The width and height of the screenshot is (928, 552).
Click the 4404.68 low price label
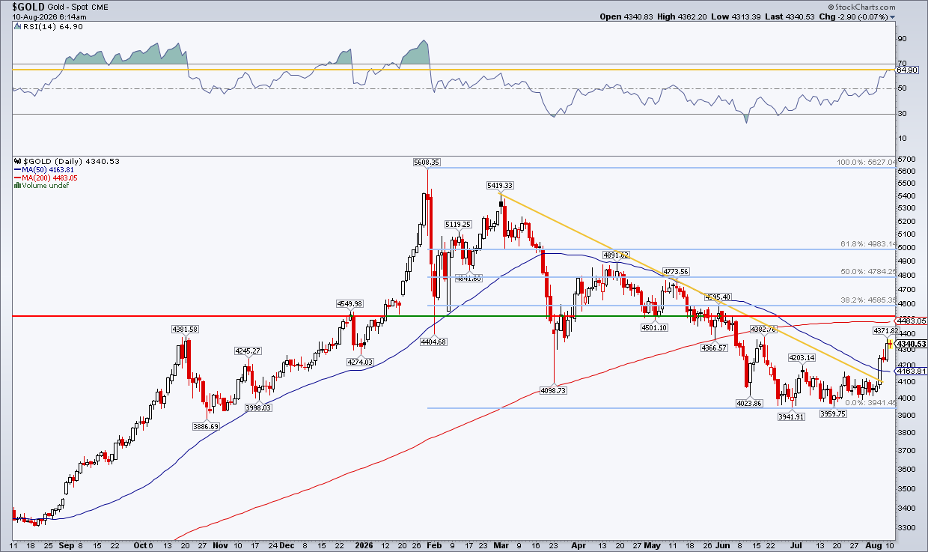point(433,341)
